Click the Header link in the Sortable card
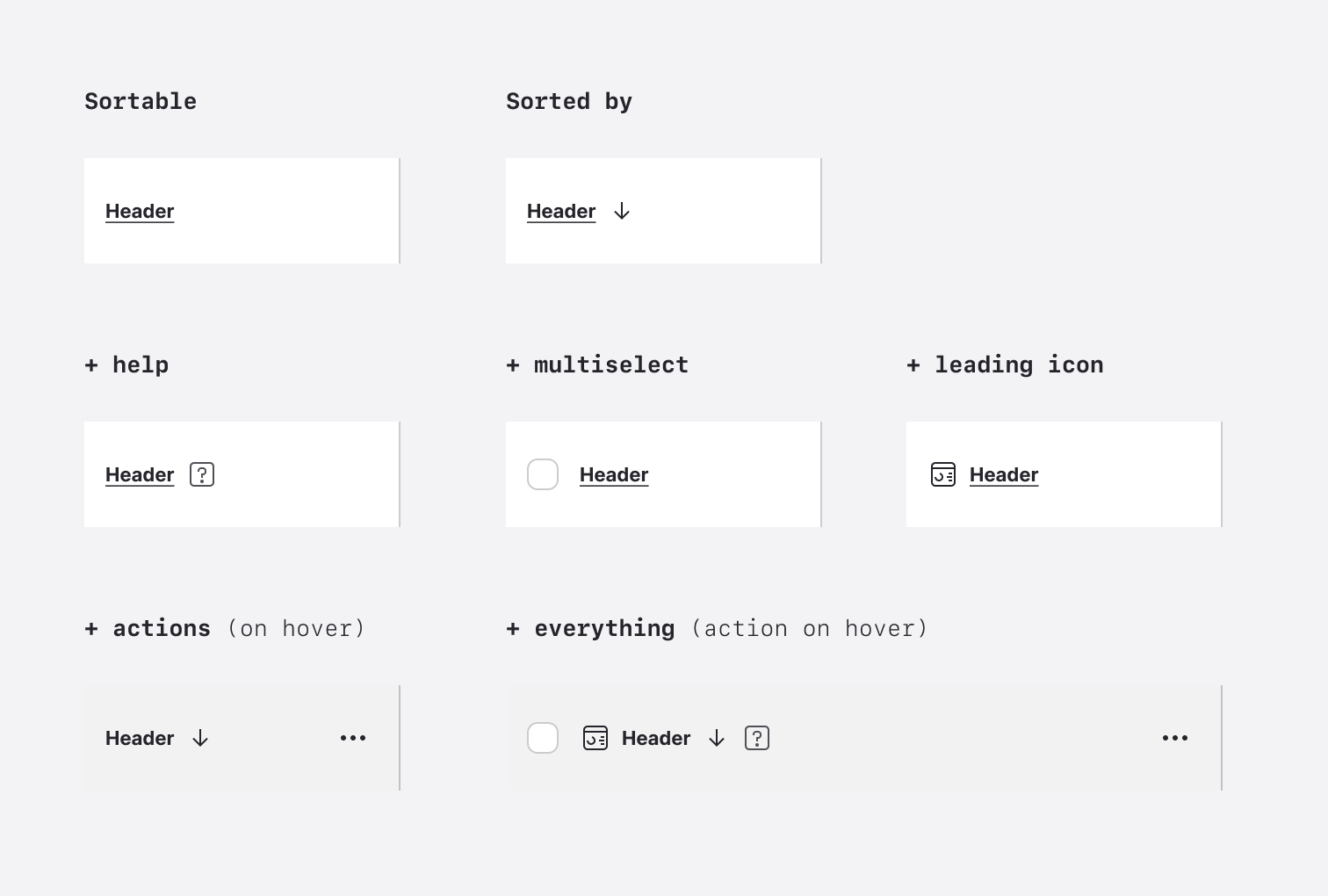The height and width of the screenshot is (896, 1328). click(139, 211)
